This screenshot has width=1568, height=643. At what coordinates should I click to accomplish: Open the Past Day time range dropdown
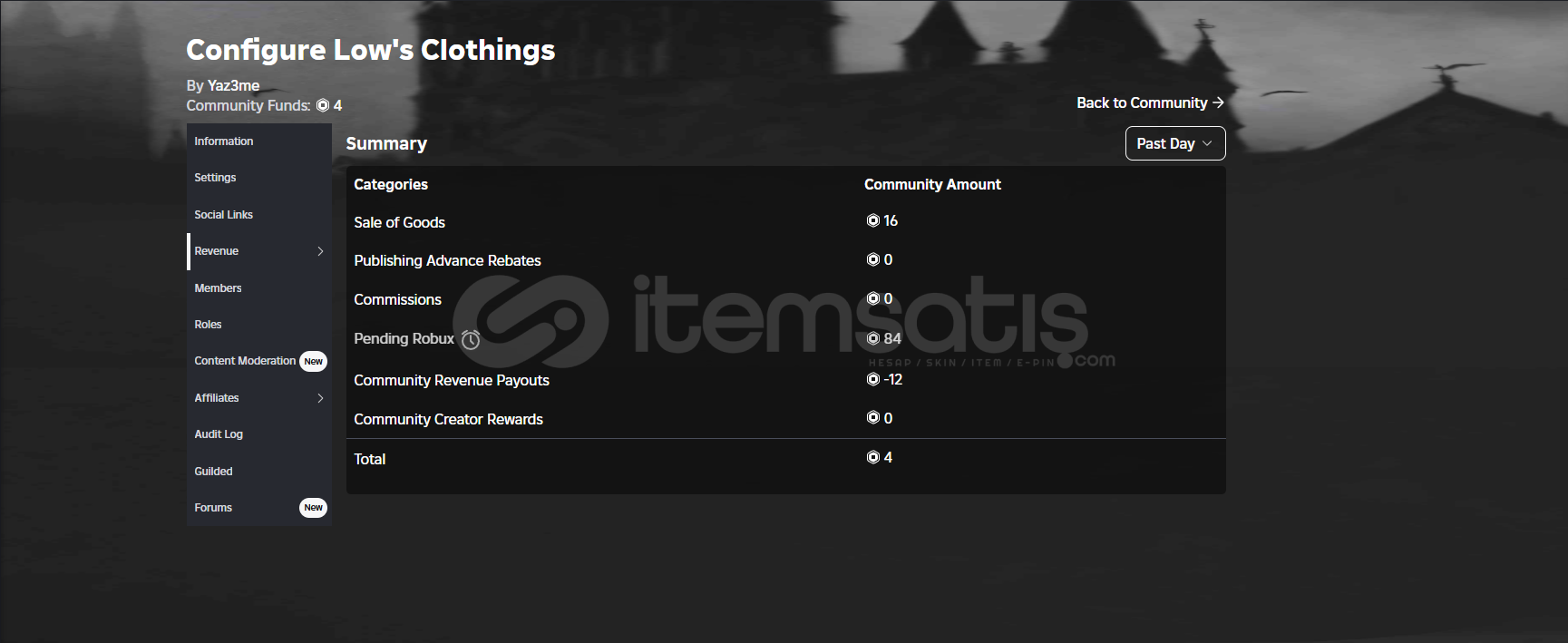[x=1175, y=143]
